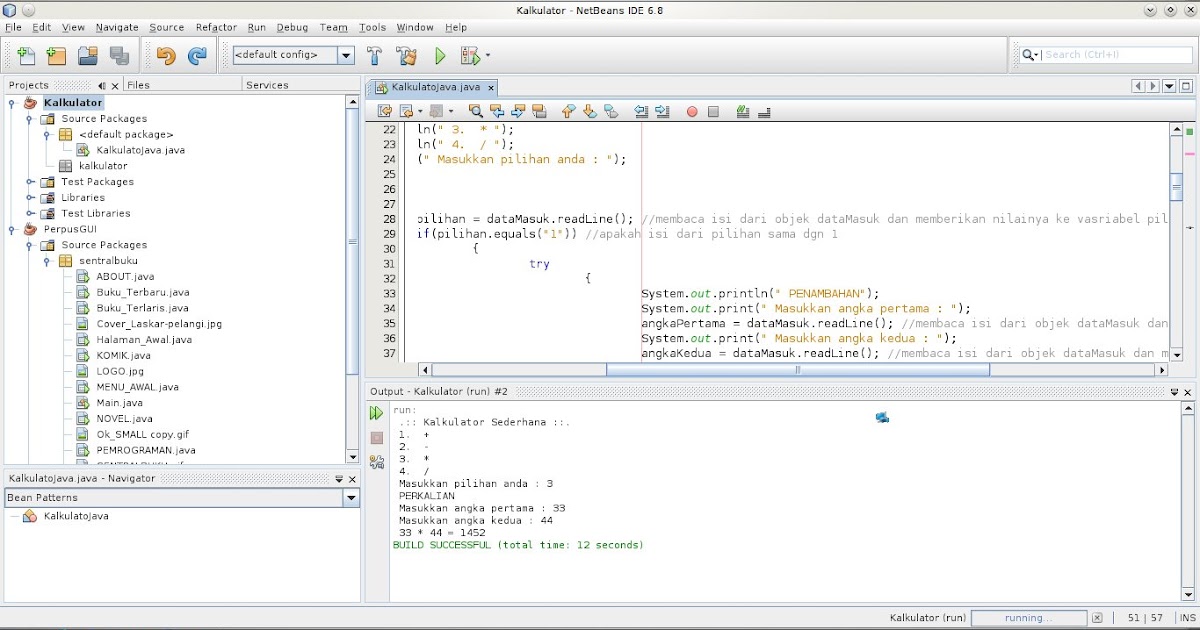This screenshot has width=1200, height=630.
Task: Toggle Bookmark in editor toolbar
Action: (x=611, y=111)
